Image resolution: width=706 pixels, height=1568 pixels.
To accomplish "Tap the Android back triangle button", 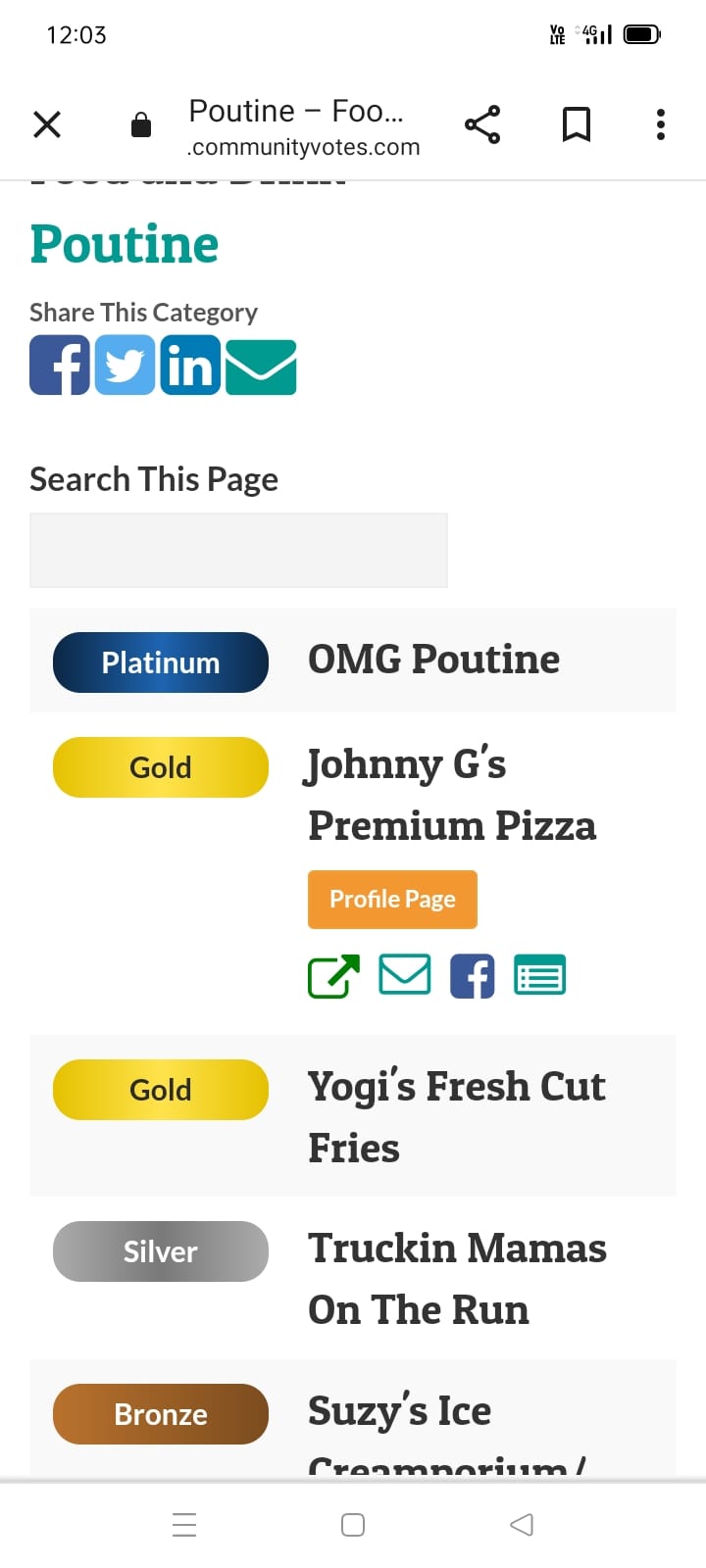I will coord(522,1525).
